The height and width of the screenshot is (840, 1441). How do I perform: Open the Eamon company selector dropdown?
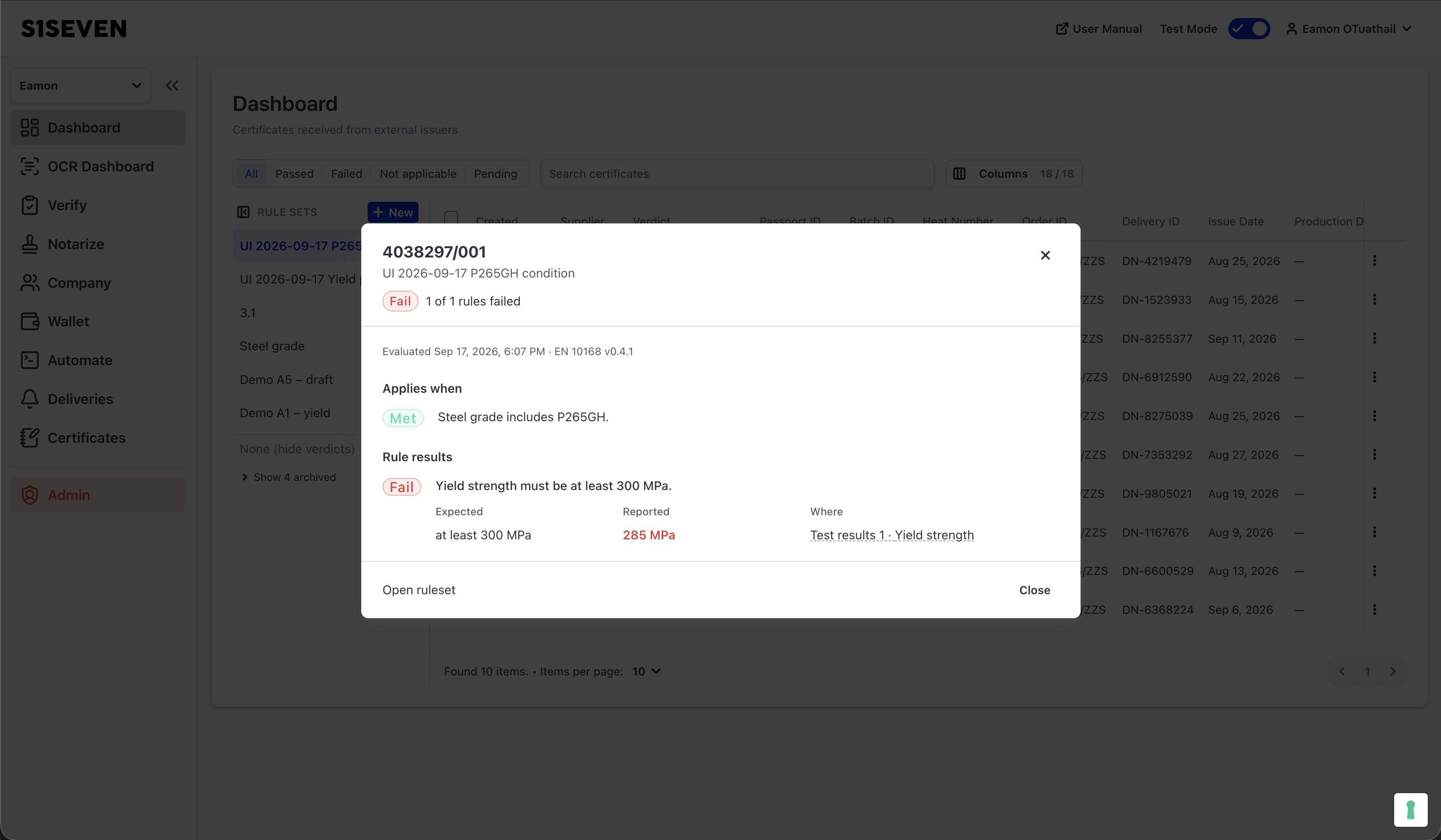pos(81,86)
